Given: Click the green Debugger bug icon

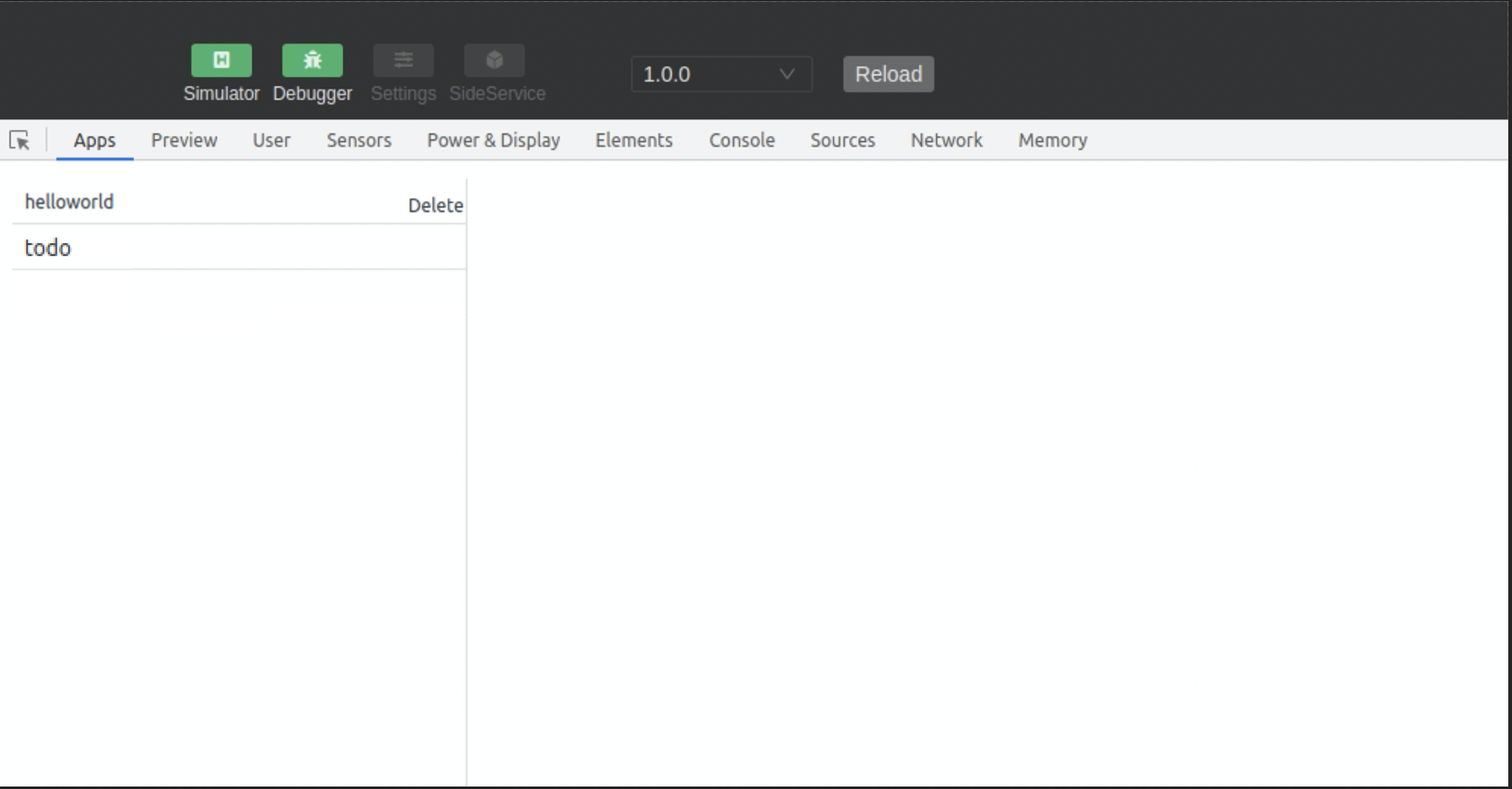Looking at the screenshot, I should (312, 61).
